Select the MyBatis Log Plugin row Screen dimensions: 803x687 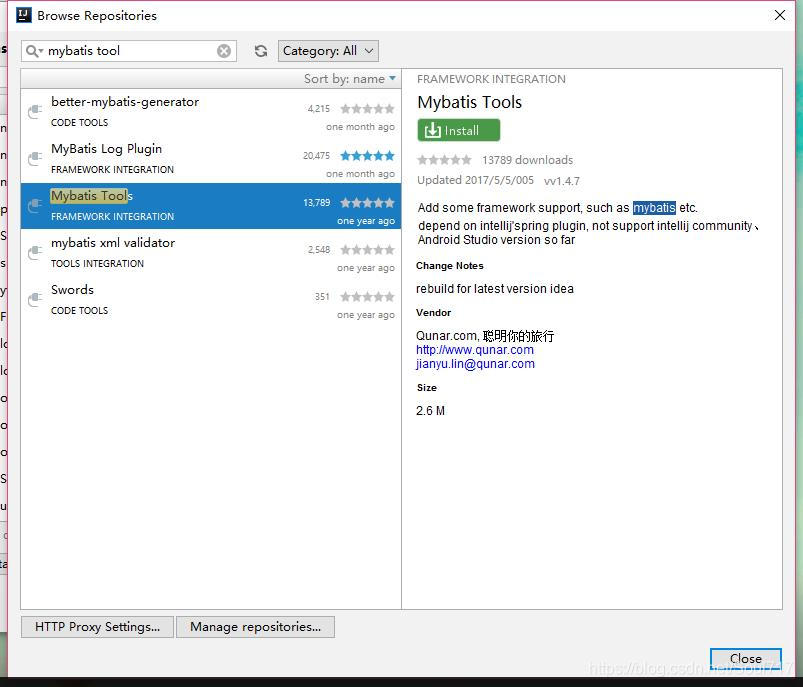[210, 159]
